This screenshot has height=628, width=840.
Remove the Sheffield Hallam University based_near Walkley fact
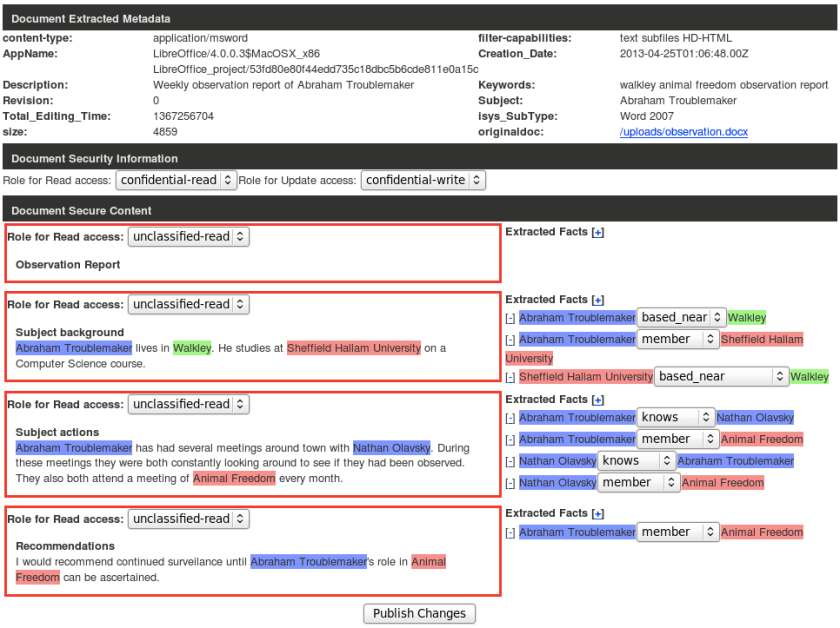tap(510, 377)
